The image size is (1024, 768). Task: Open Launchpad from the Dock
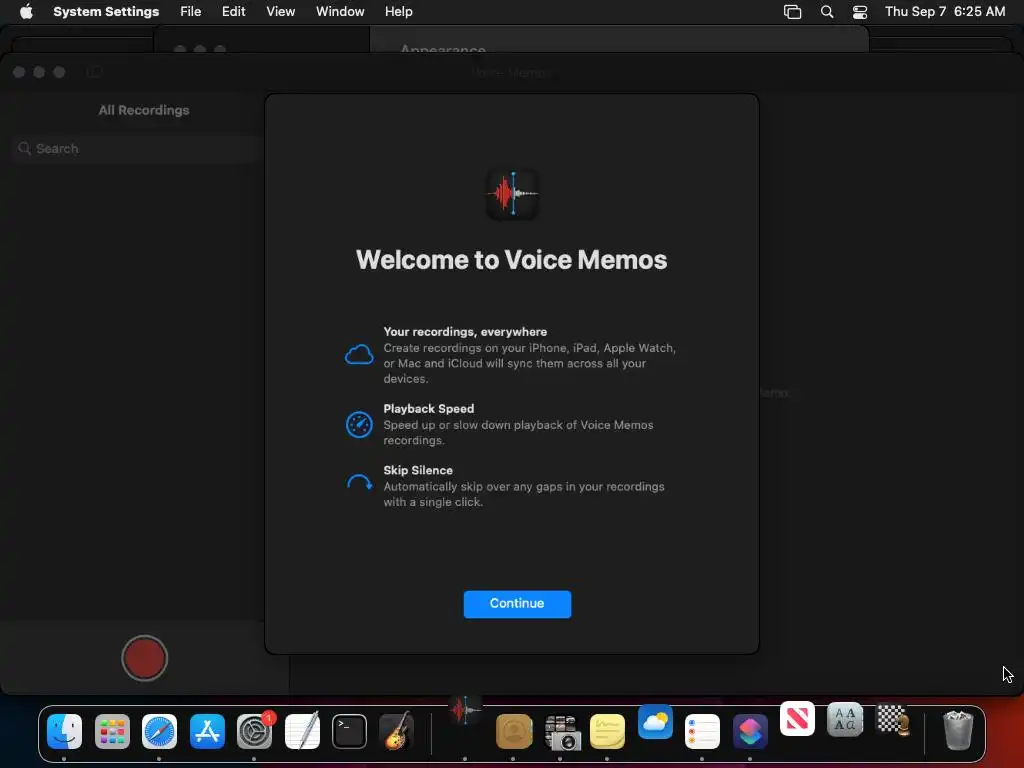[x=112, y=731]
